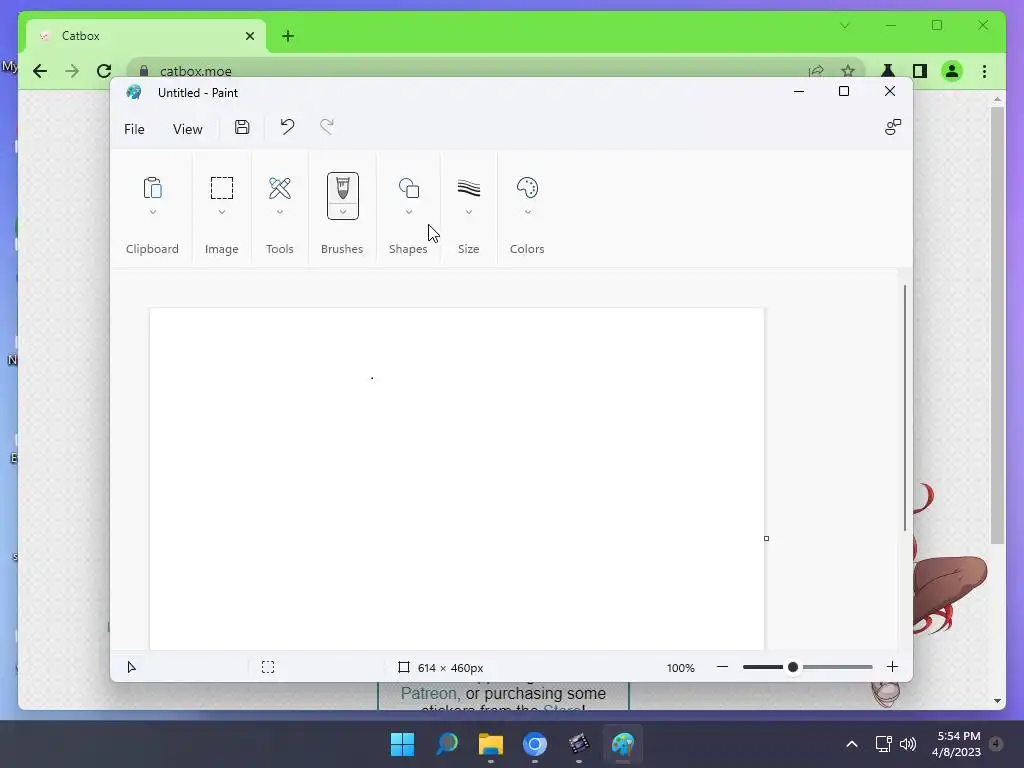Screen dimensions: 1024x768
Task: Open the View menu in Paint
Action: [x=187, y=129]
